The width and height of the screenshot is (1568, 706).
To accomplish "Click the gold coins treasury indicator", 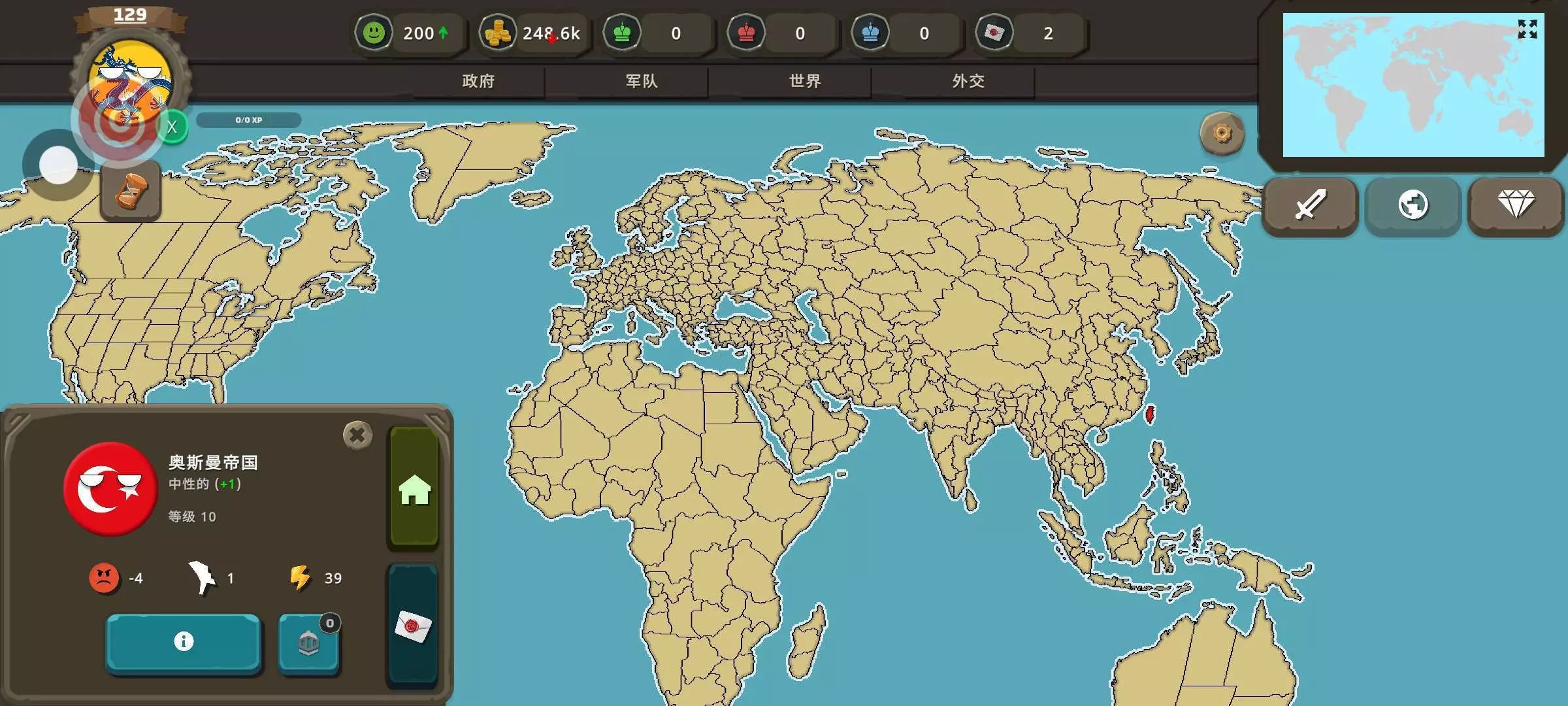I will (498, 33).
